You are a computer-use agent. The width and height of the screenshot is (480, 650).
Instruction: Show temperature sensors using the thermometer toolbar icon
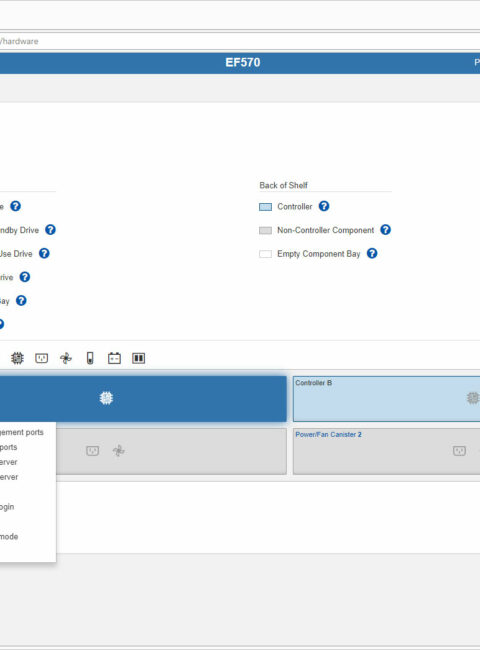90,358
